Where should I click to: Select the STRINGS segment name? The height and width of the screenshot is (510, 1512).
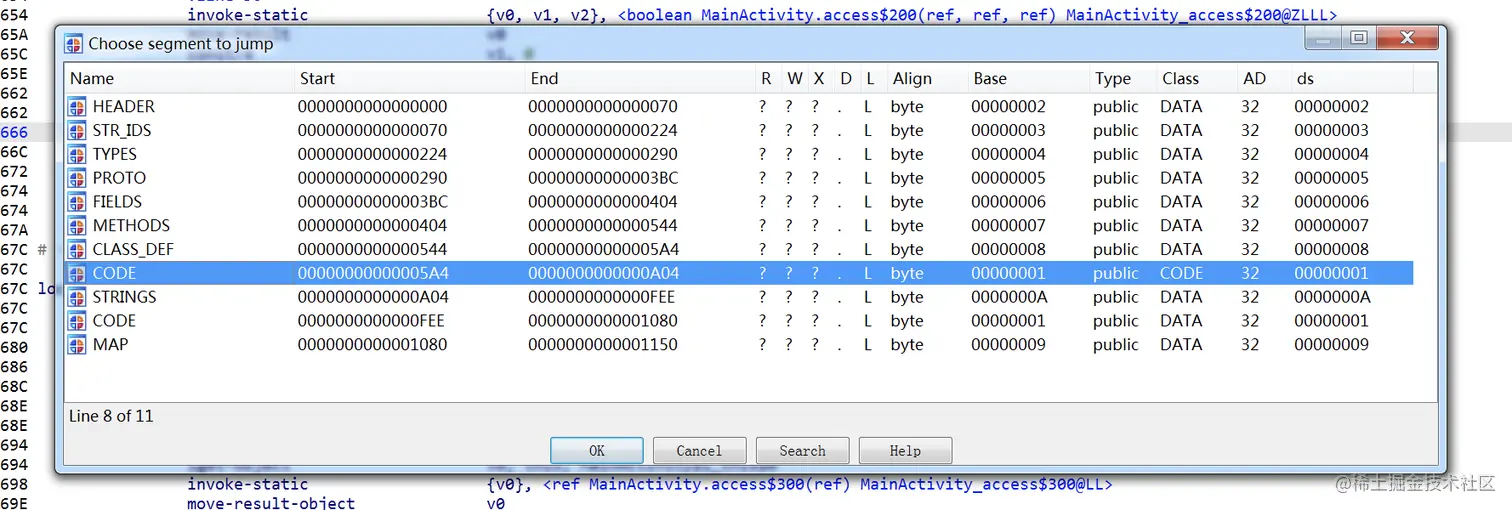tap(124, 297)
